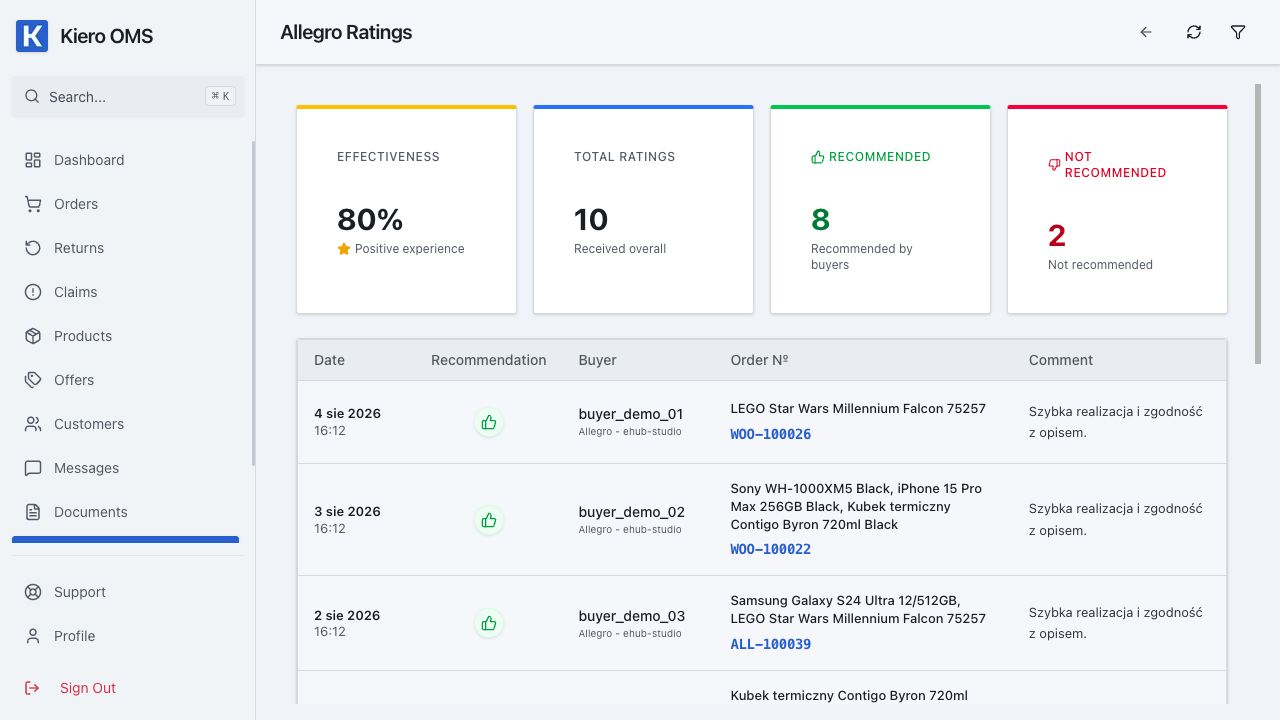Click the Not Recommended count 2
This screenshot has width=1280, height=720.
(1057, 235)
